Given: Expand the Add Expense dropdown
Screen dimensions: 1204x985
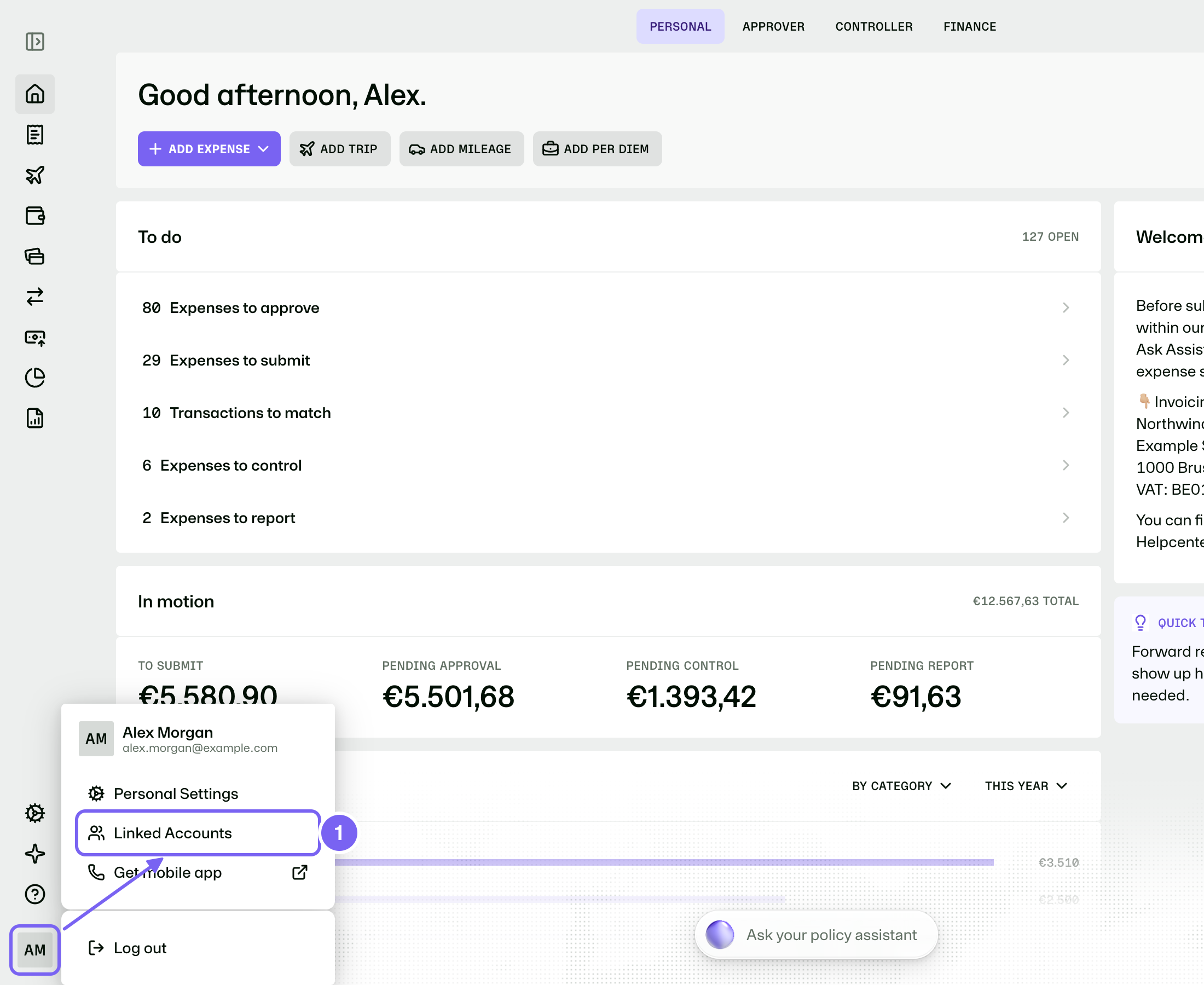Looking at the screenshot, I should 209,149.
